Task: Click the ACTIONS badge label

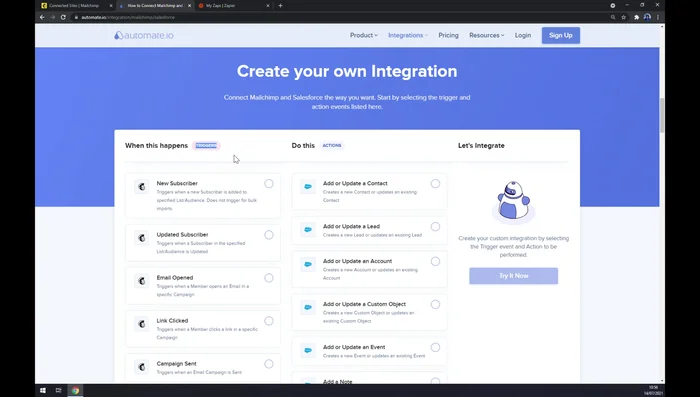Action: 332,146
